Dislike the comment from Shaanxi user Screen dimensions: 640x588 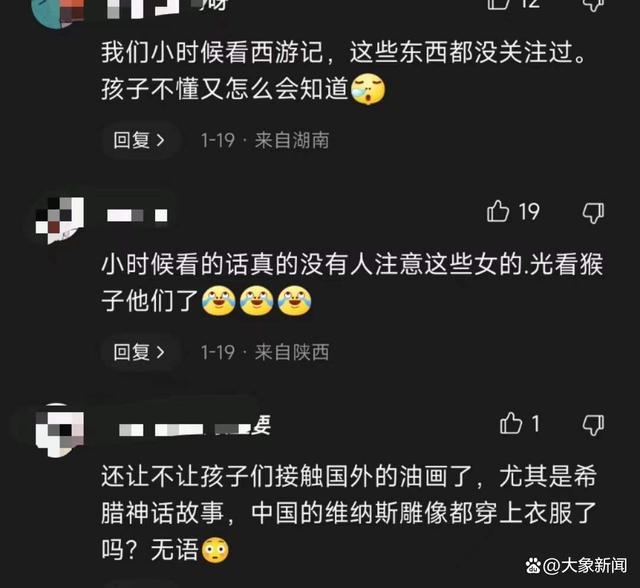593,213
